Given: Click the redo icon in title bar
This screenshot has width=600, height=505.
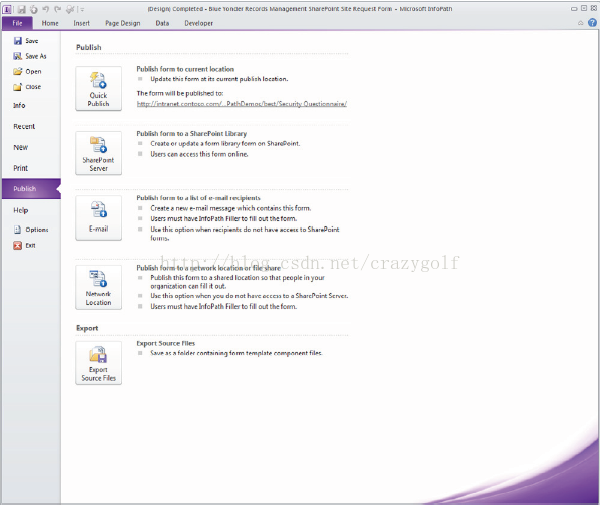Looking at the screenshot, I should click(57, 9).
